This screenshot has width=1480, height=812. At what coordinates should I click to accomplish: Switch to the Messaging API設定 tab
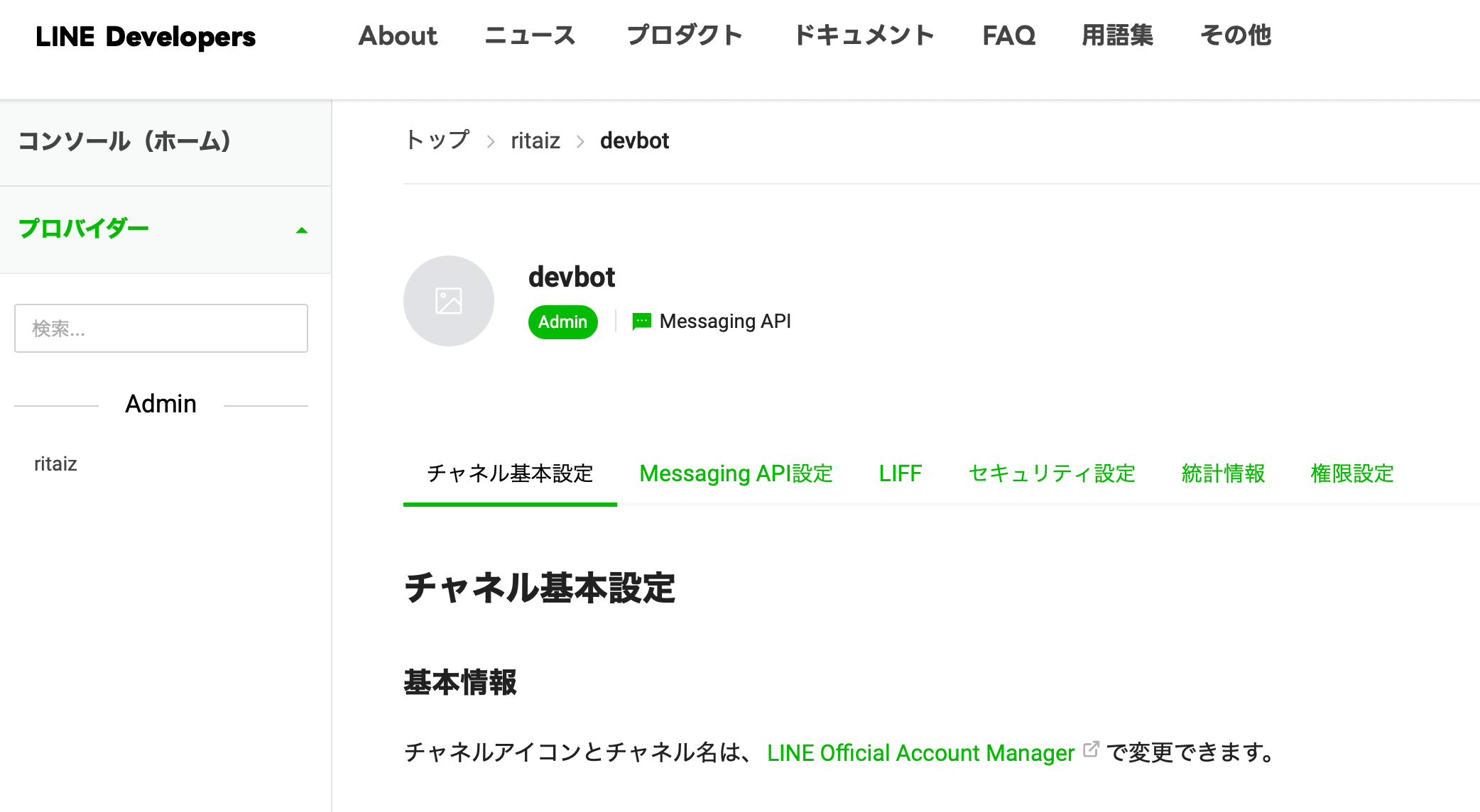point(736,473)
